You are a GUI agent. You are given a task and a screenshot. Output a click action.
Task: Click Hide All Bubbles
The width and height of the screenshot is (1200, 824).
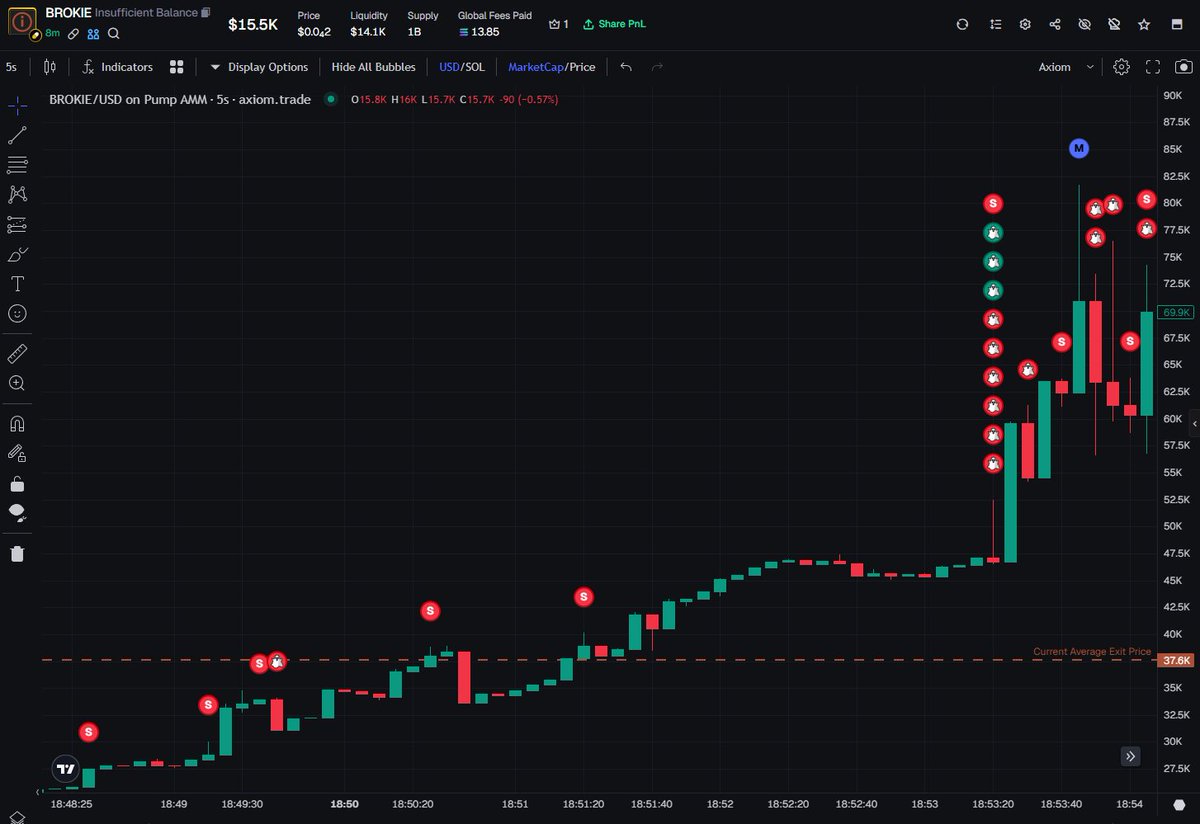point(373,67)
